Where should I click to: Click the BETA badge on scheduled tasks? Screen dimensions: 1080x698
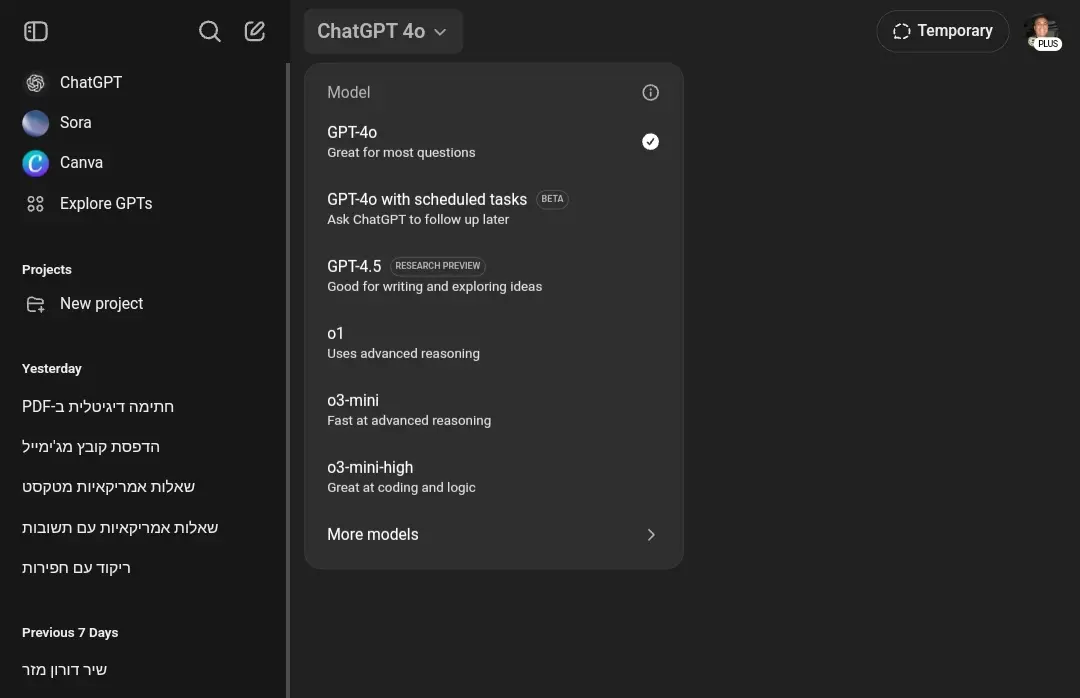pyautogui.click(x=552, y=199)
